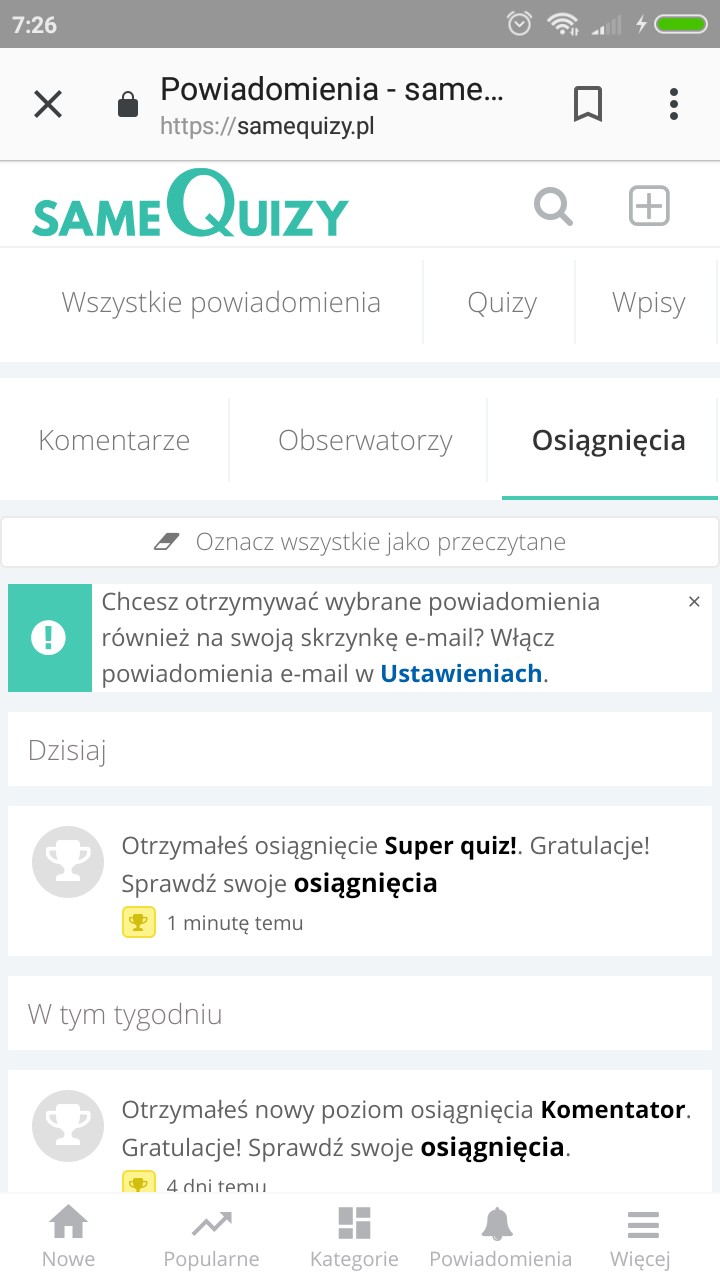The height and width of the screenshot is (1280, 720).
Task: Open Popularne trending section
Action: pos(211,1236)
